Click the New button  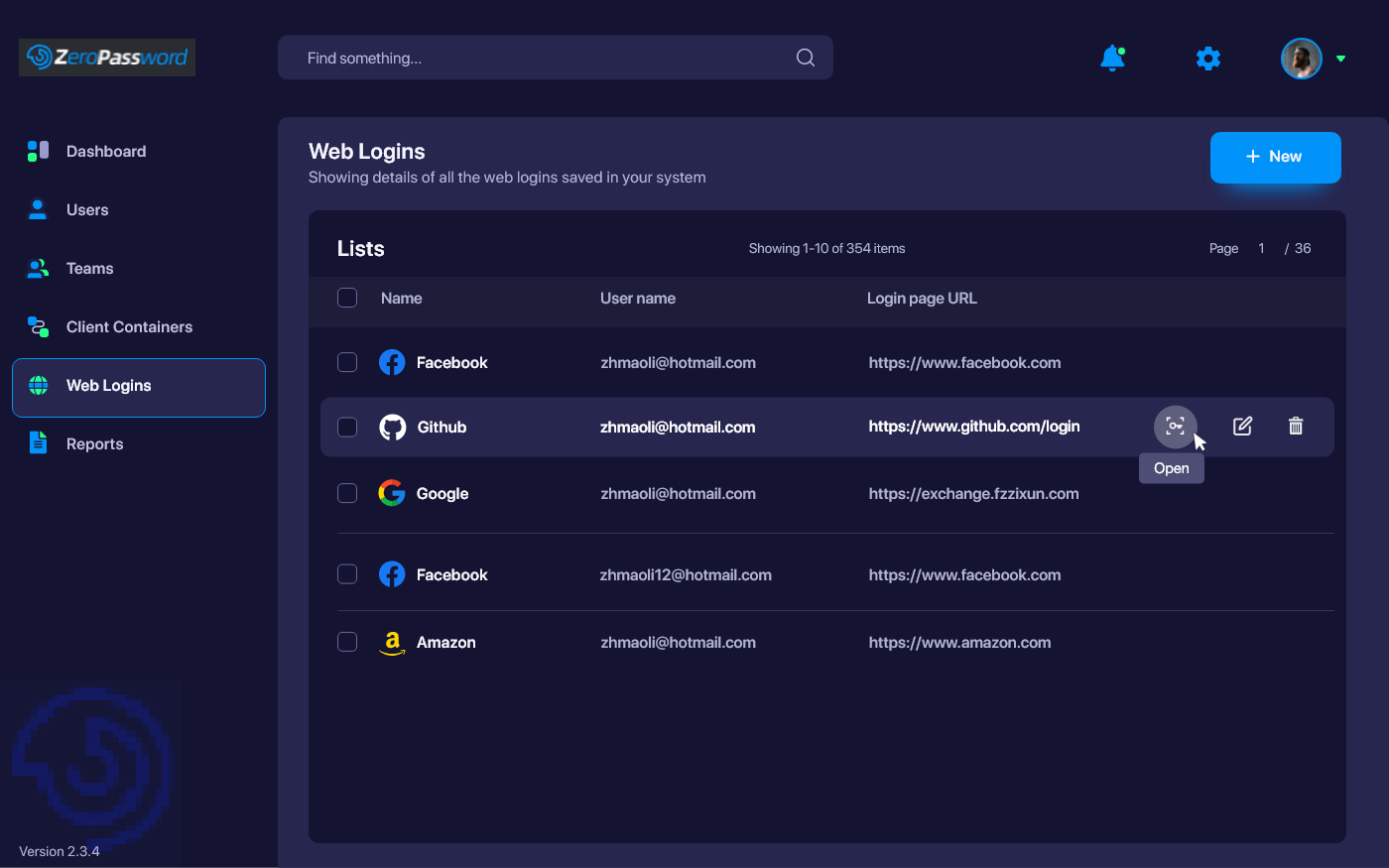click(x=1275, y=157)
